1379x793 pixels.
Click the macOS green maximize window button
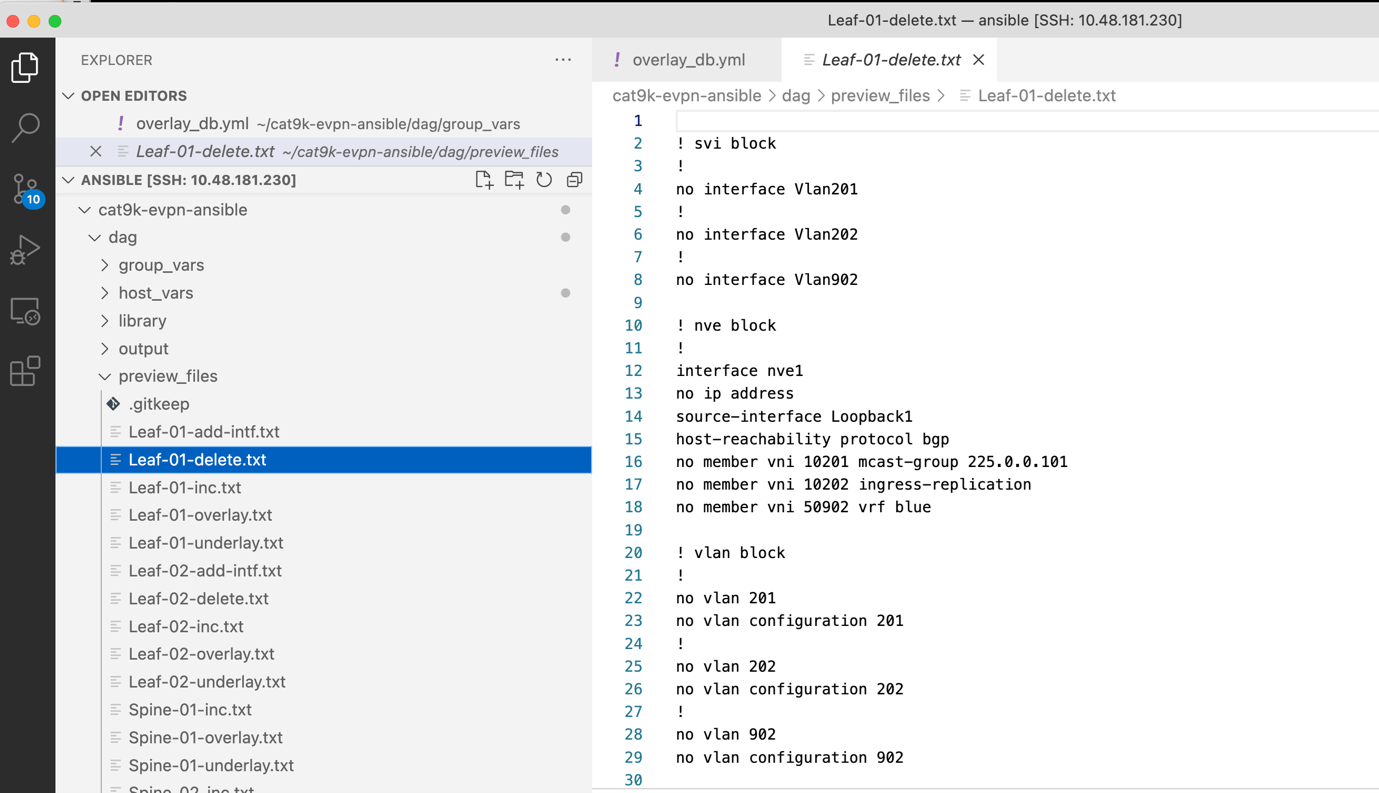[x=55, y=21]
